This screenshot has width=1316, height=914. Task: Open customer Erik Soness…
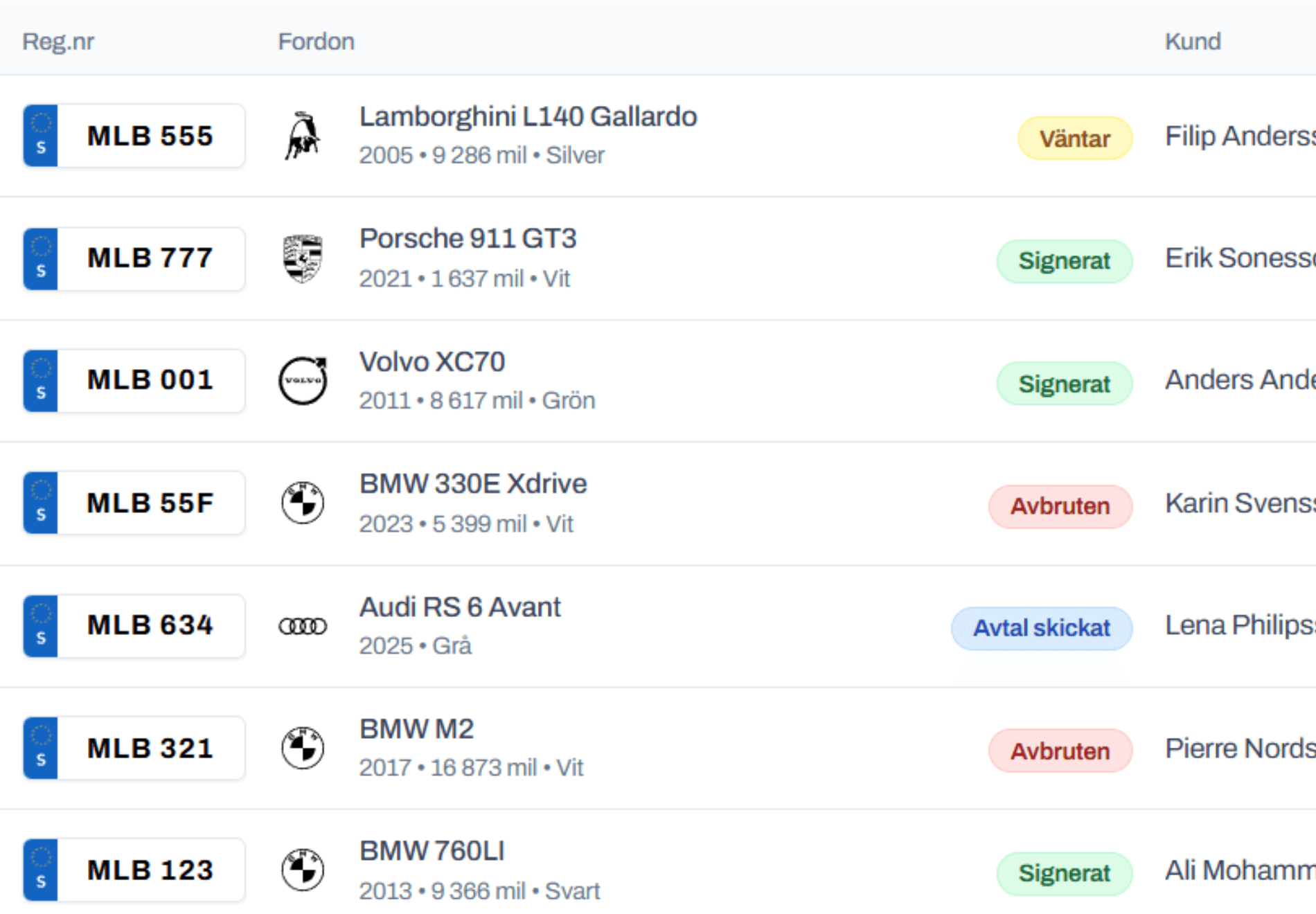[x=1241, y=258]
